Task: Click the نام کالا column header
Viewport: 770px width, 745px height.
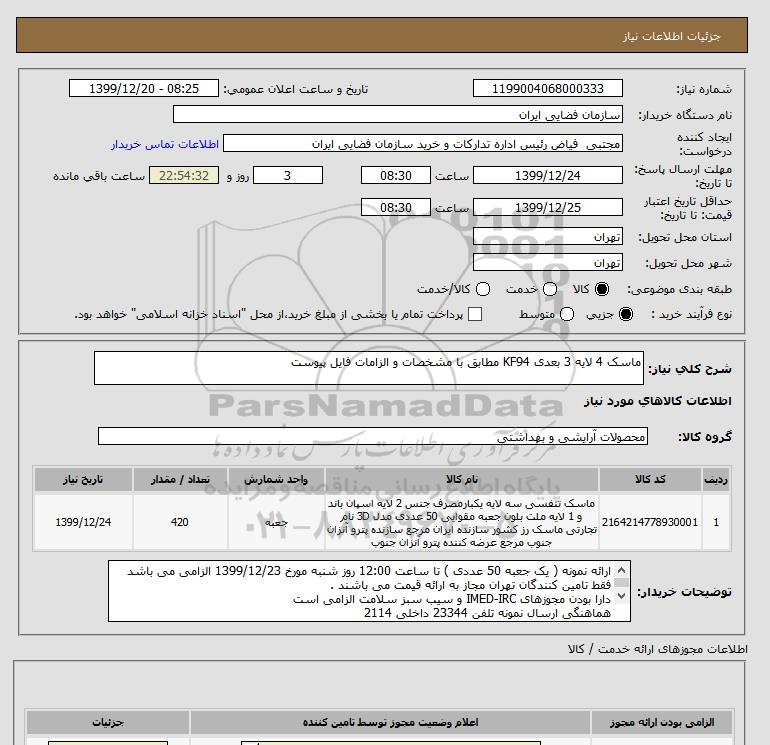Action: [462, 479]
